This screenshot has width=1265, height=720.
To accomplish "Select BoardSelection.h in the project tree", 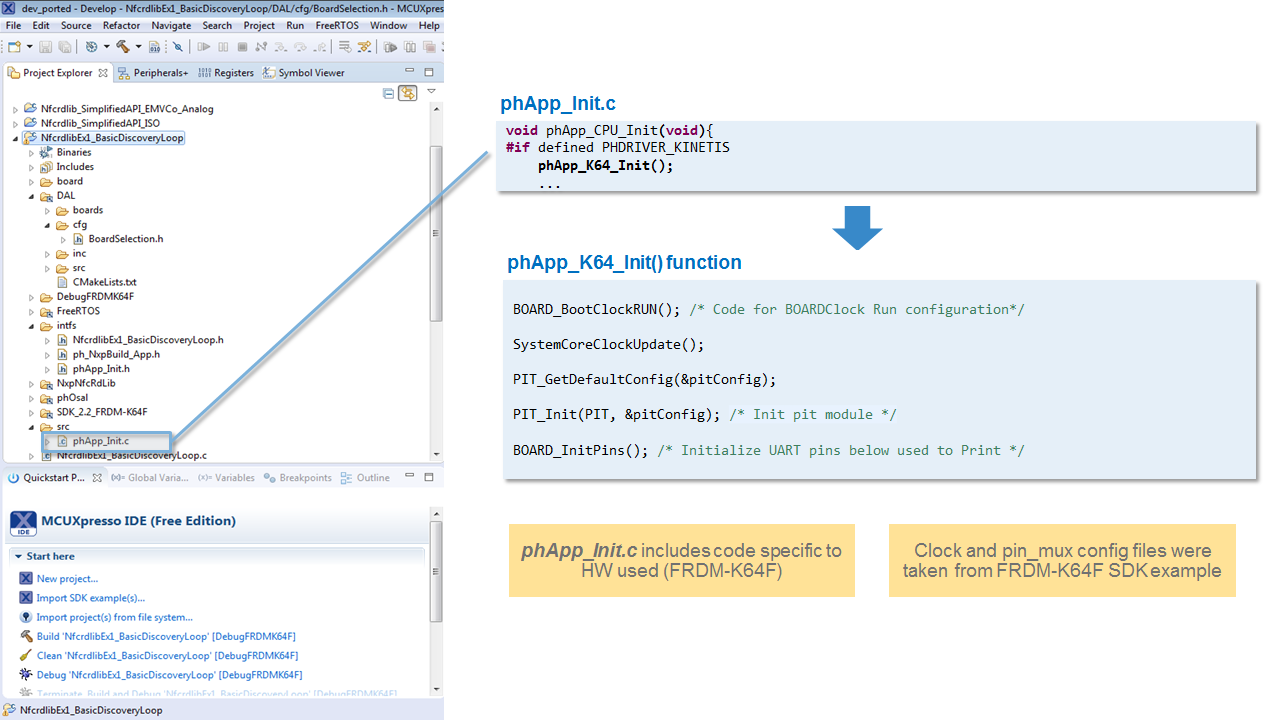I will [x=125, y=239].
